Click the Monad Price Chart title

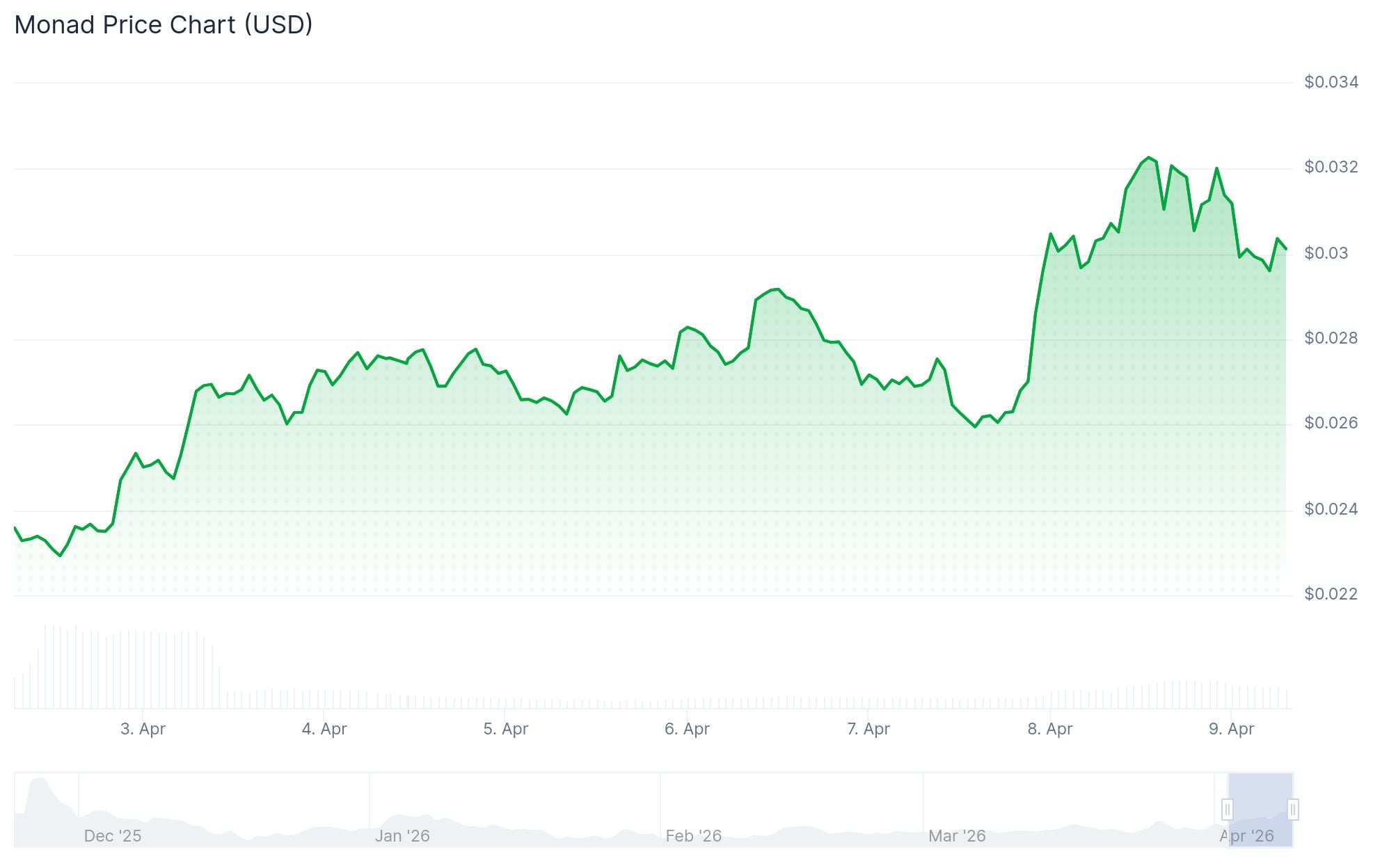coord(164,24)
